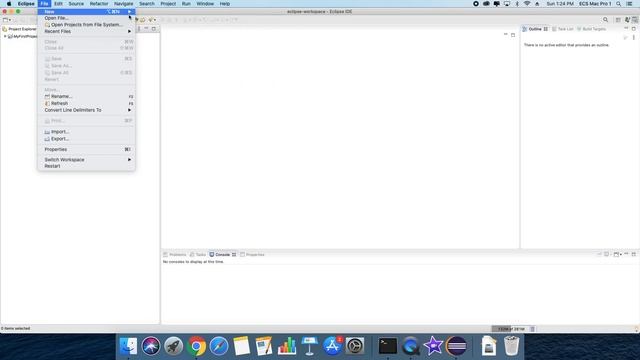The height and width of the screenshot is (360, 640).
Task: Open the Help menu
Action: tap(224, 4)
